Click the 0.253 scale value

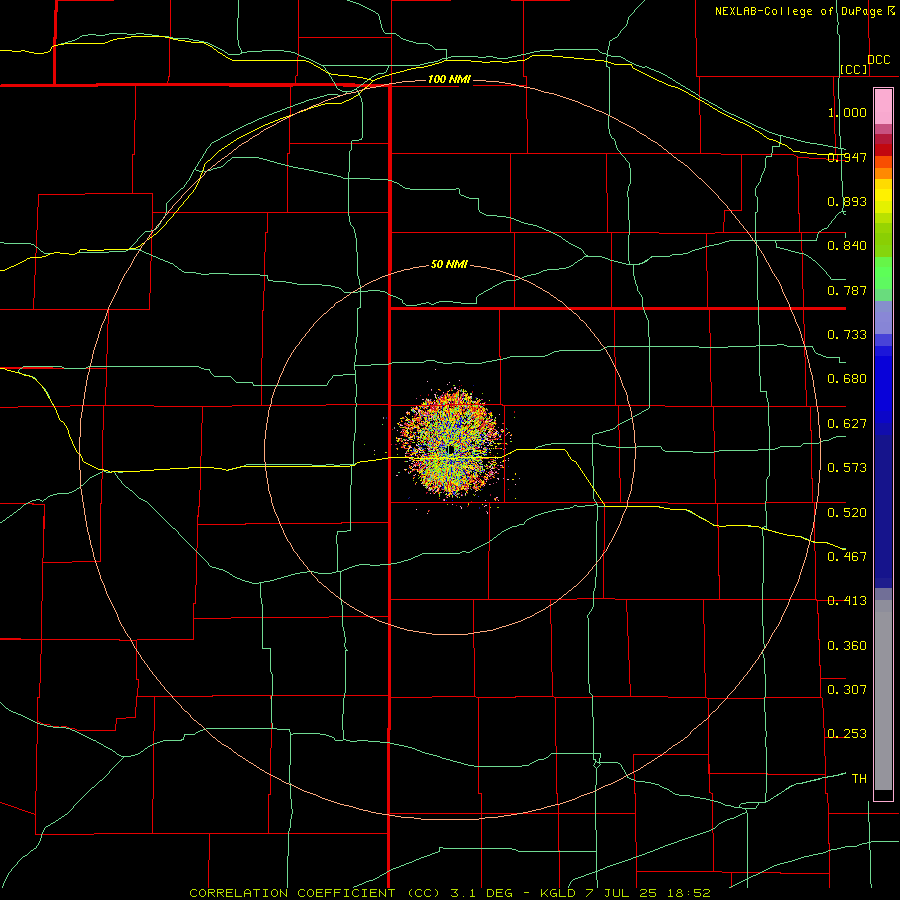click(x=847, y=734)
